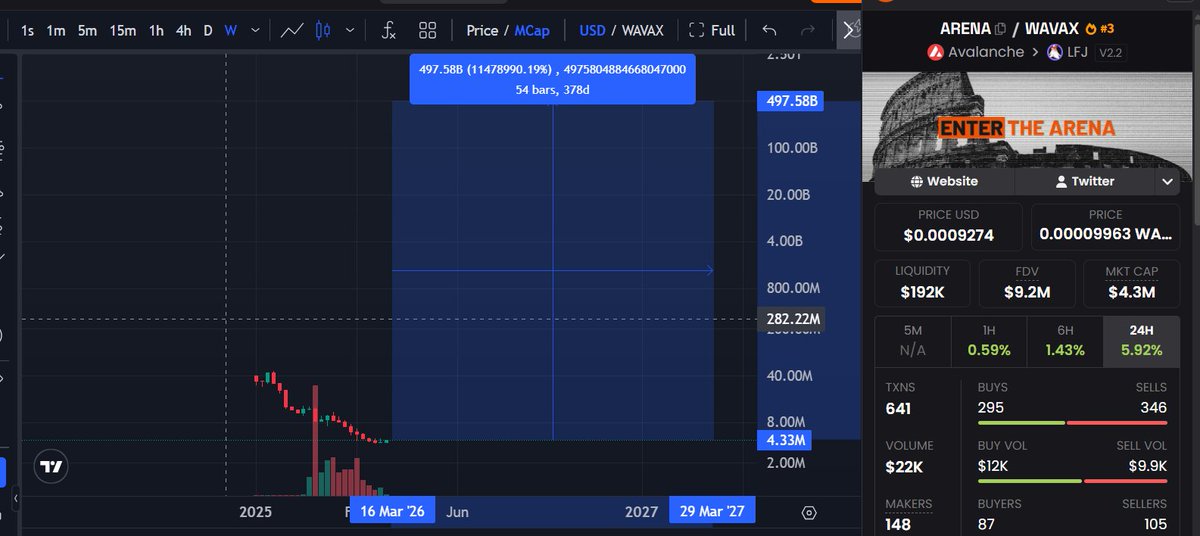Image resolution: width=1200 pixels, height=536 pixels.
Task: Click the 29 Mar '27 date marker
Action: (712, 511)
